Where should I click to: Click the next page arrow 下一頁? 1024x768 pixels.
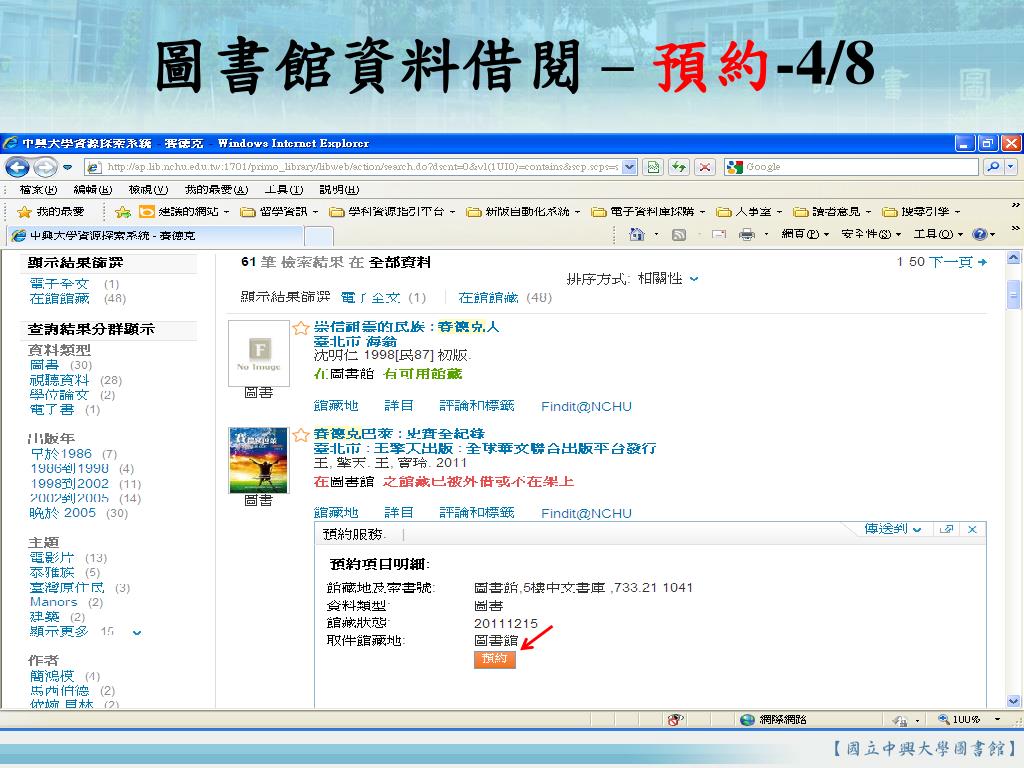[958, 262]
